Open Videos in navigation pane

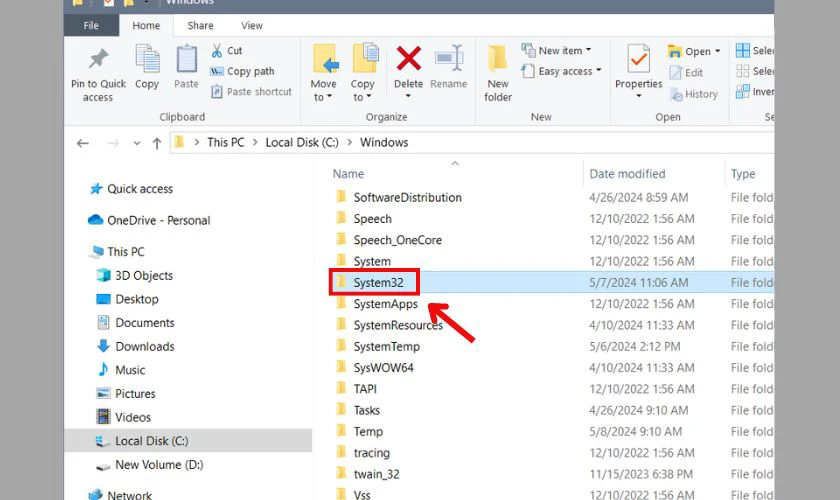point(123,417)
